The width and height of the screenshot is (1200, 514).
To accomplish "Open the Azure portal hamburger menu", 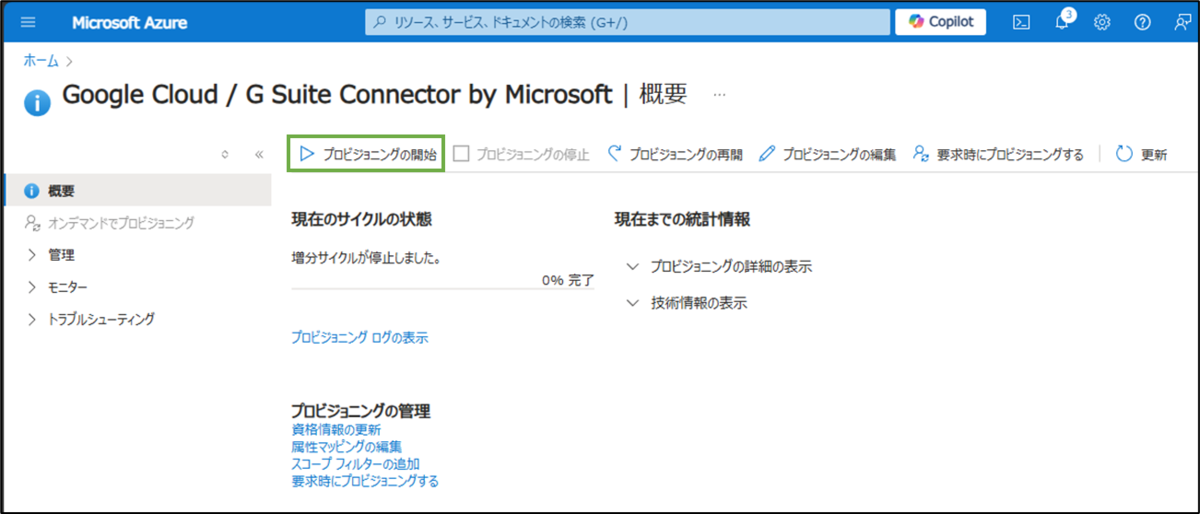I will click(x=28, y=22).
